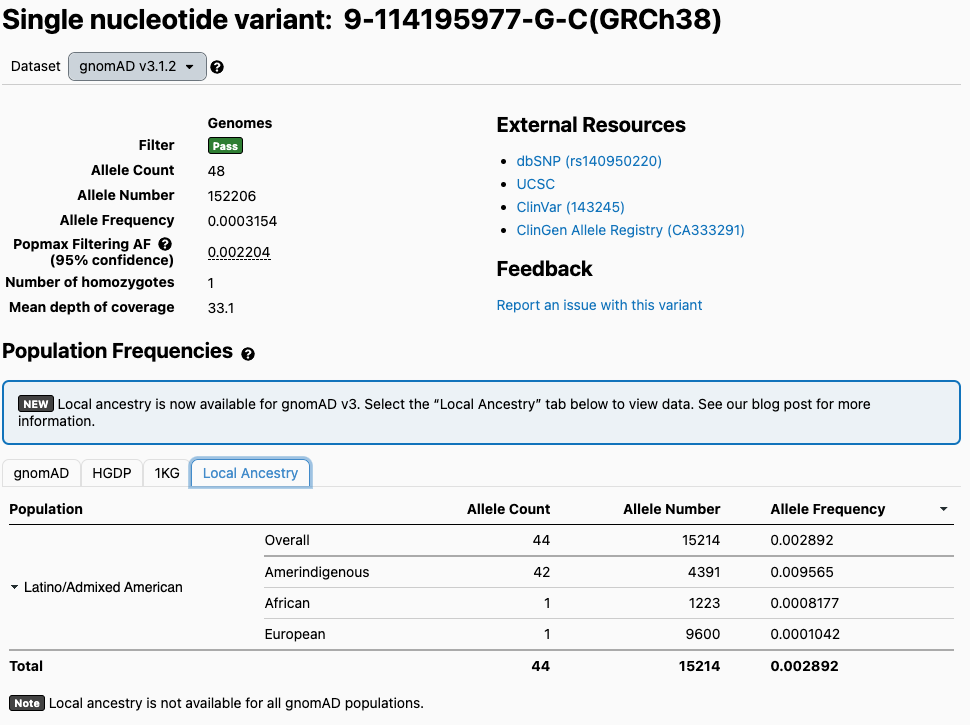Click the sort arrow on Allele Frequency
This screenshot has width=970, height=725.
pos(943,510)
